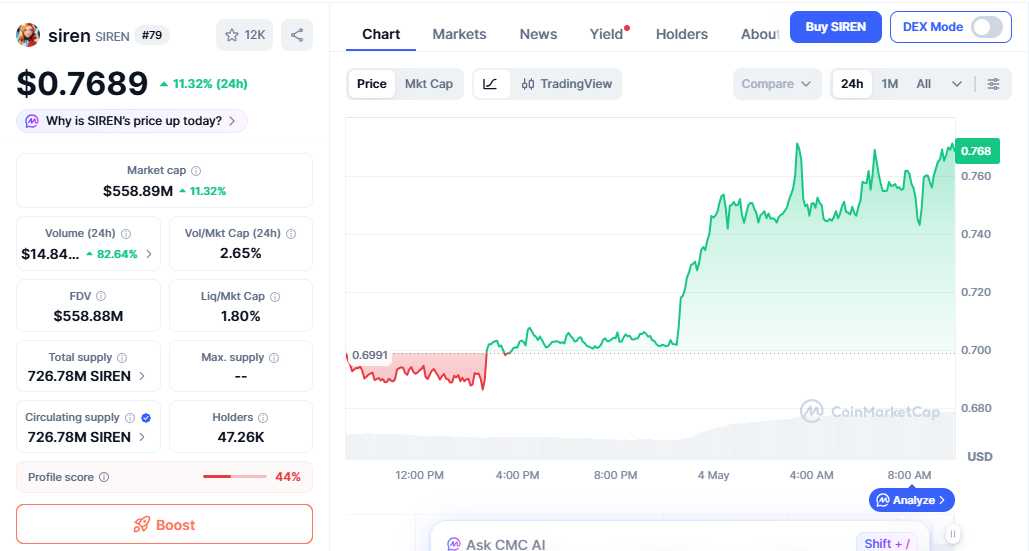The image size is (1029, 551).
Task: Switch to TradingView chart
Action: tap(566, 84)
